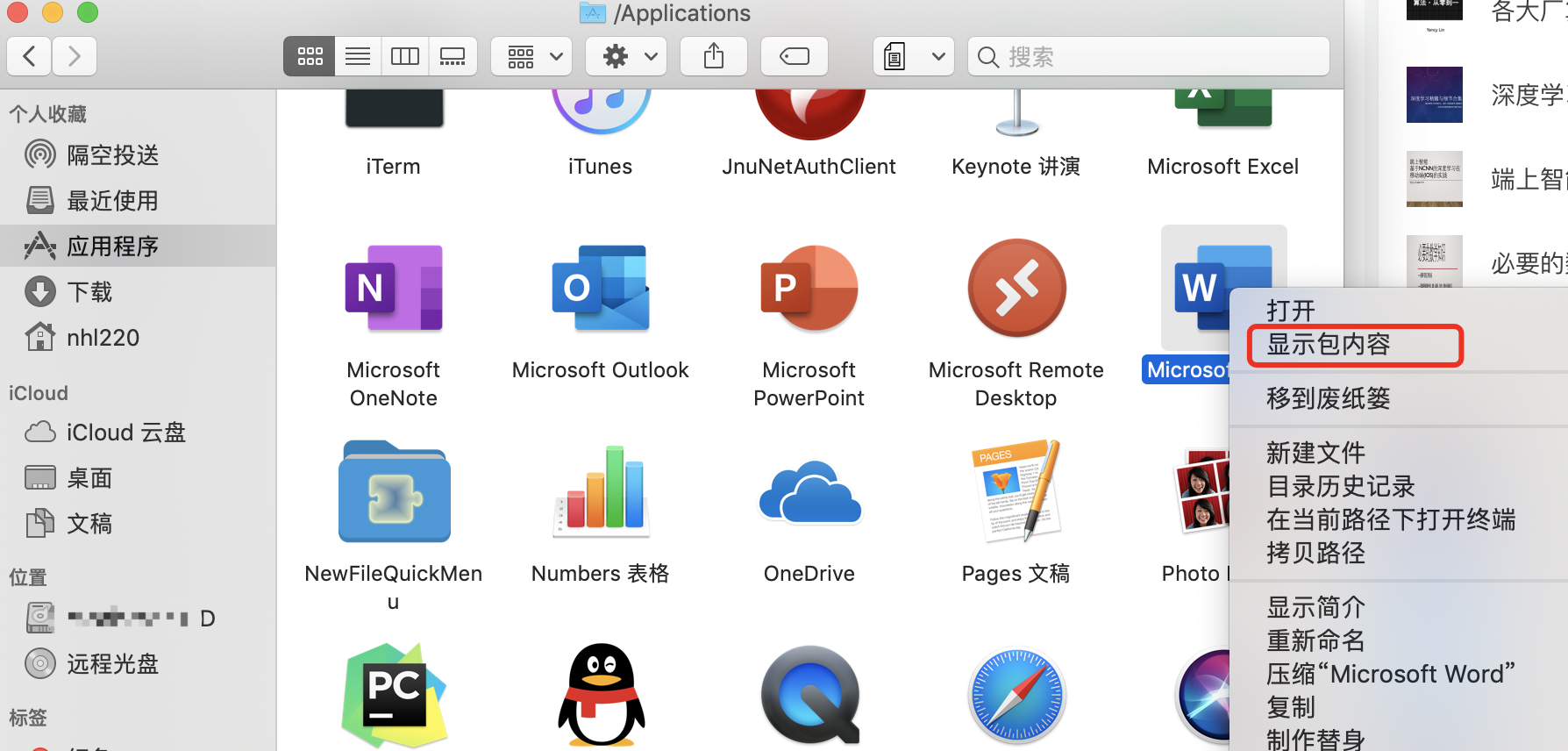Select the Numbers 表格 app icon

click(601, 491)
